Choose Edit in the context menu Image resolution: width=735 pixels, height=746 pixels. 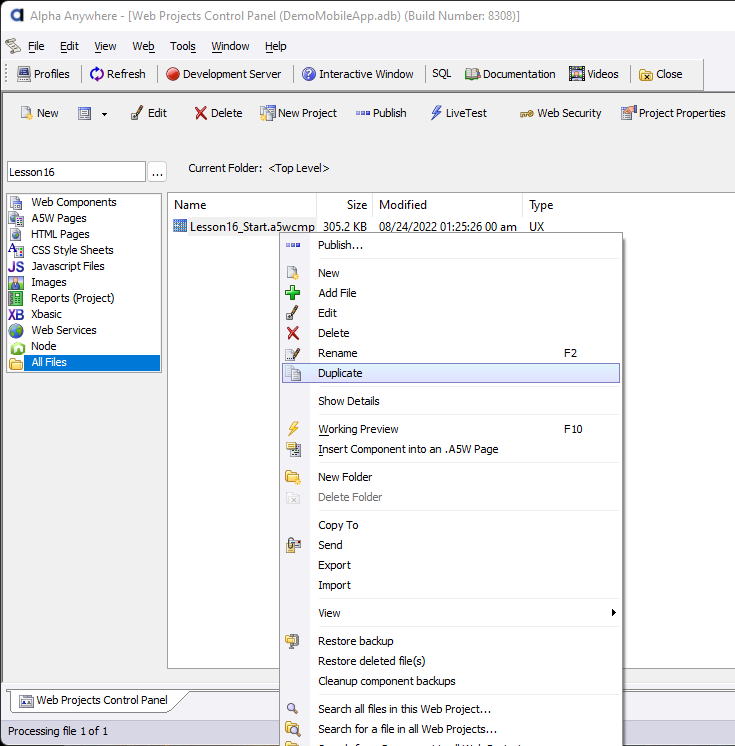click(x=451, y=313)
